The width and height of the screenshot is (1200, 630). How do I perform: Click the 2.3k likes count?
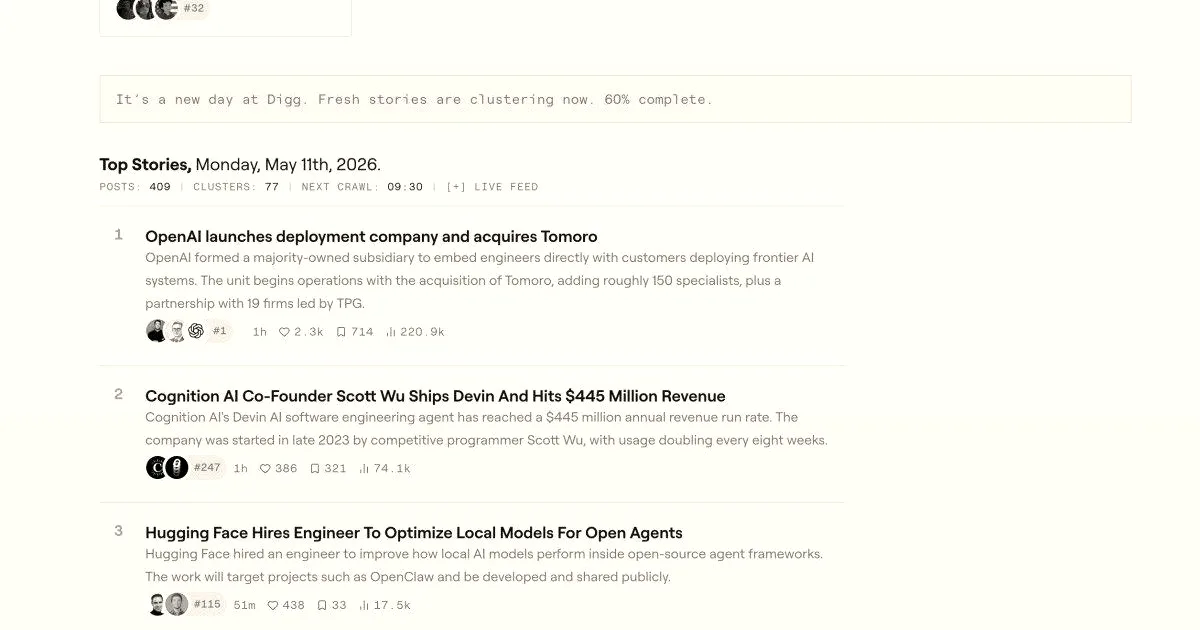coord(309,332)
